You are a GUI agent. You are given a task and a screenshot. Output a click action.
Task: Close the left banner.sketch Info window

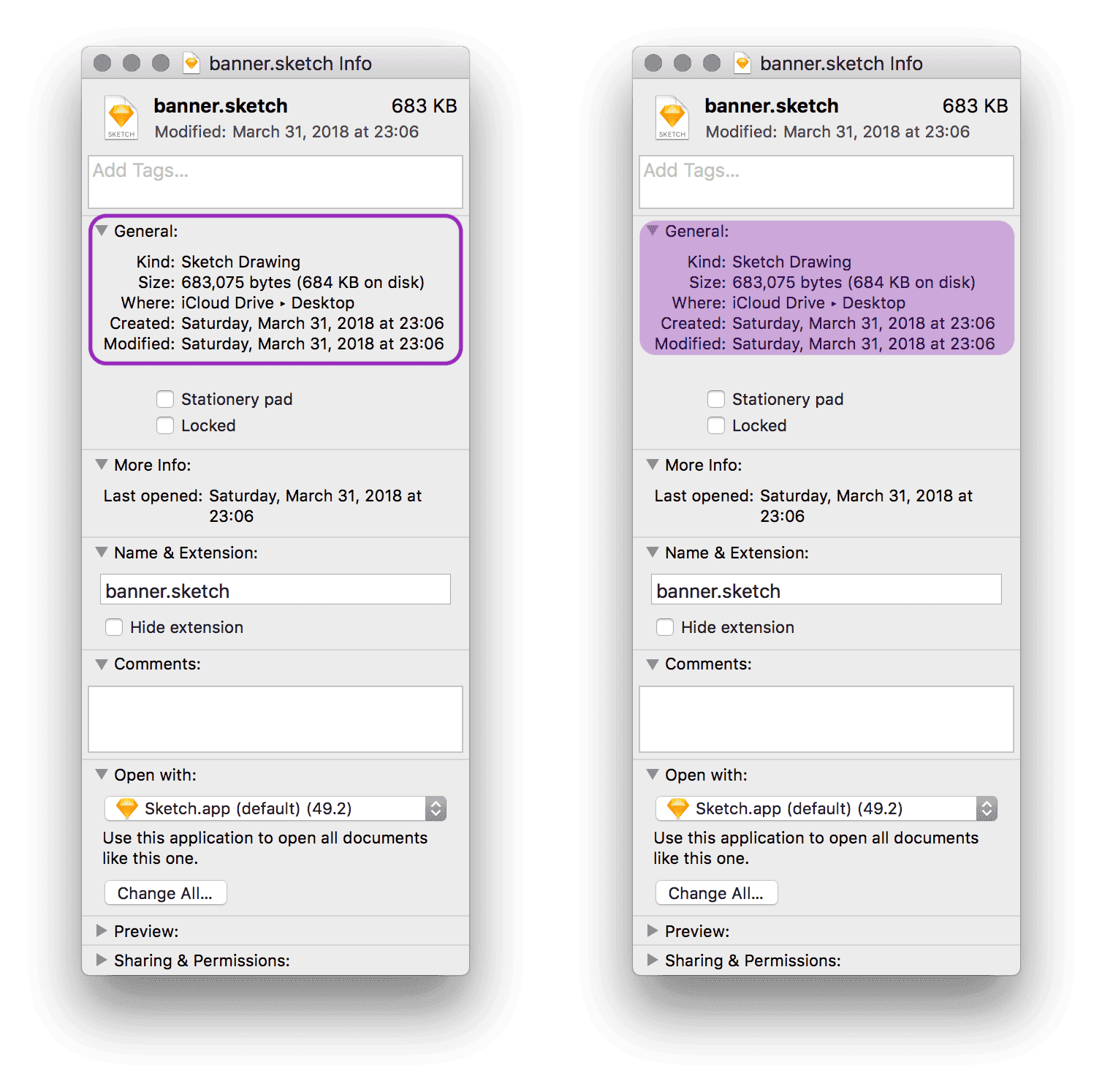point(102,64)
